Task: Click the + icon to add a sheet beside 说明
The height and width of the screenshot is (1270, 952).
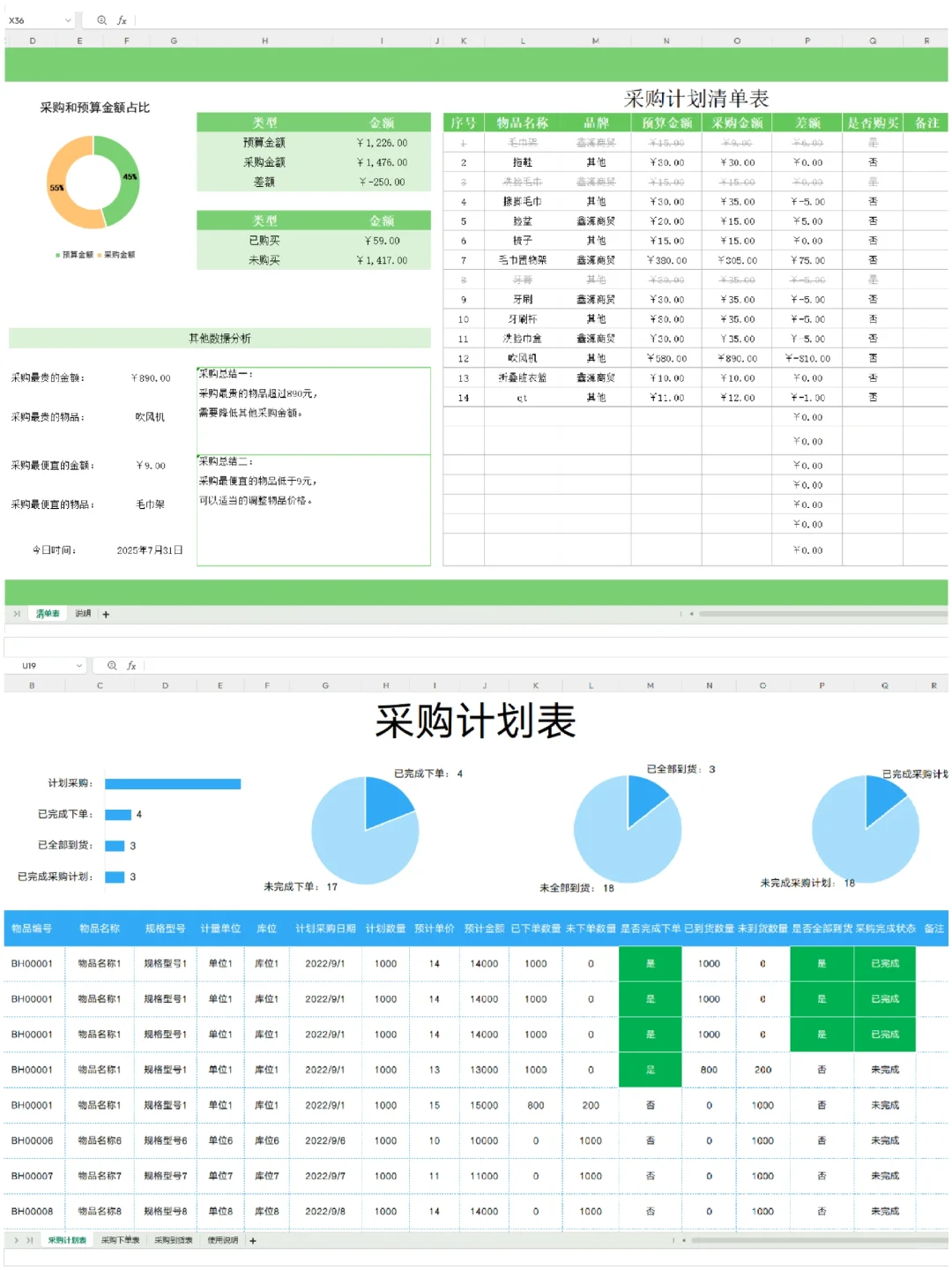Action: point(105,613)
